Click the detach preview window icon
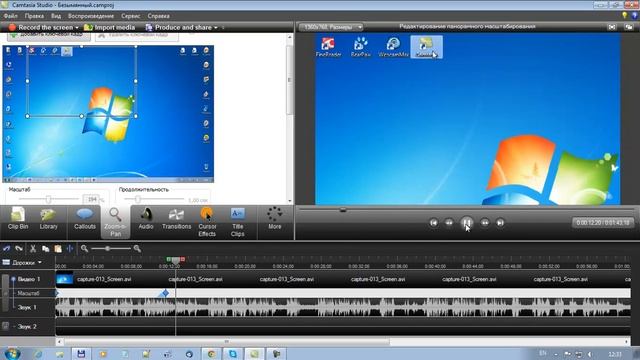 point(629,27)
